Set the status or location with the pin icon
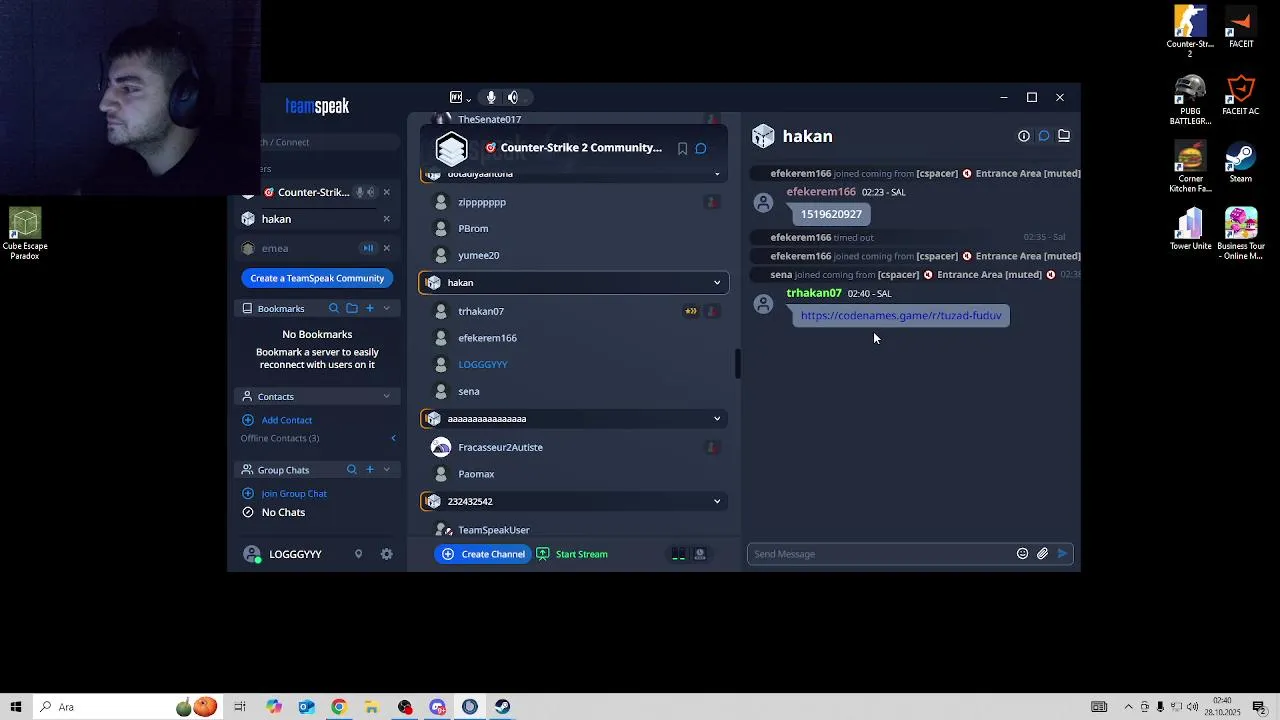Viewport: 1280px width, 720px height. tap(358, 554)
